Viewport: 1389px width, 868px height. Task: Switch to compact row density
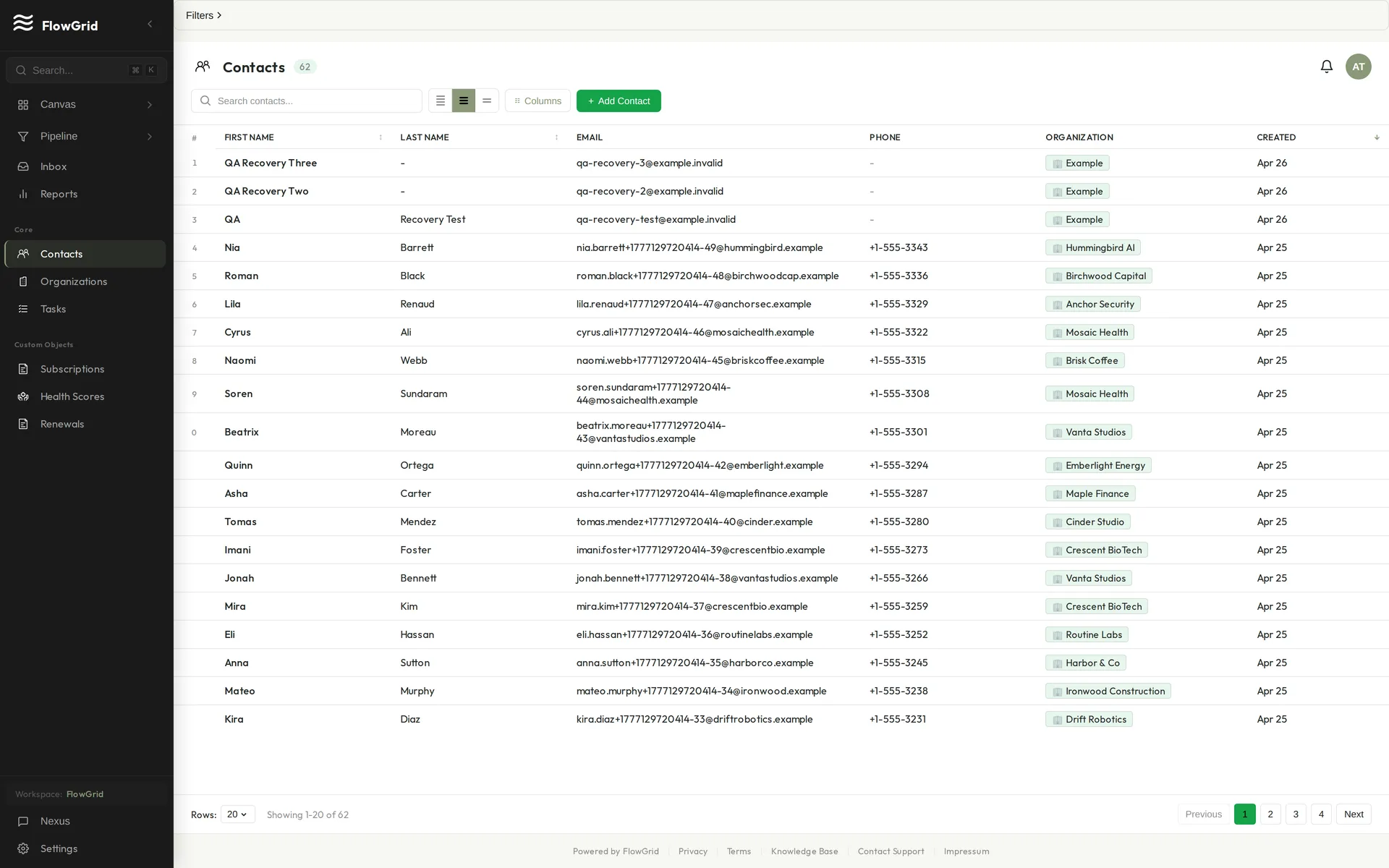pyautogui.click(x=440, y=101)
